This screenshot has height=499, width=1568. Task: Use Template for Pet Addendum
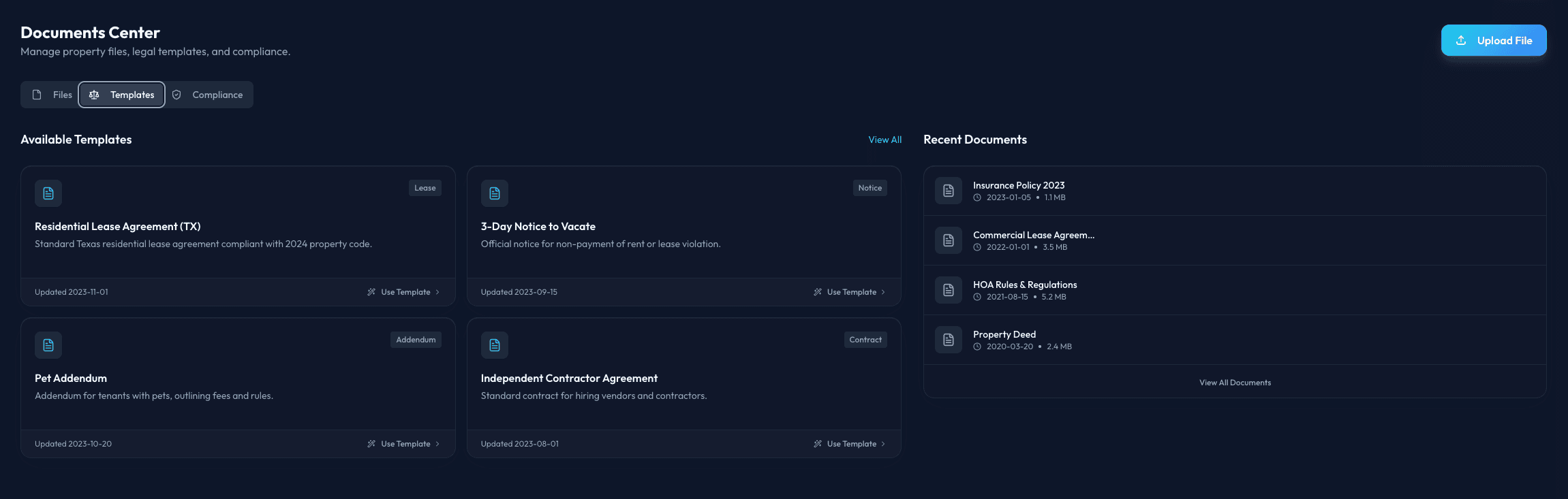click(403, 444)
